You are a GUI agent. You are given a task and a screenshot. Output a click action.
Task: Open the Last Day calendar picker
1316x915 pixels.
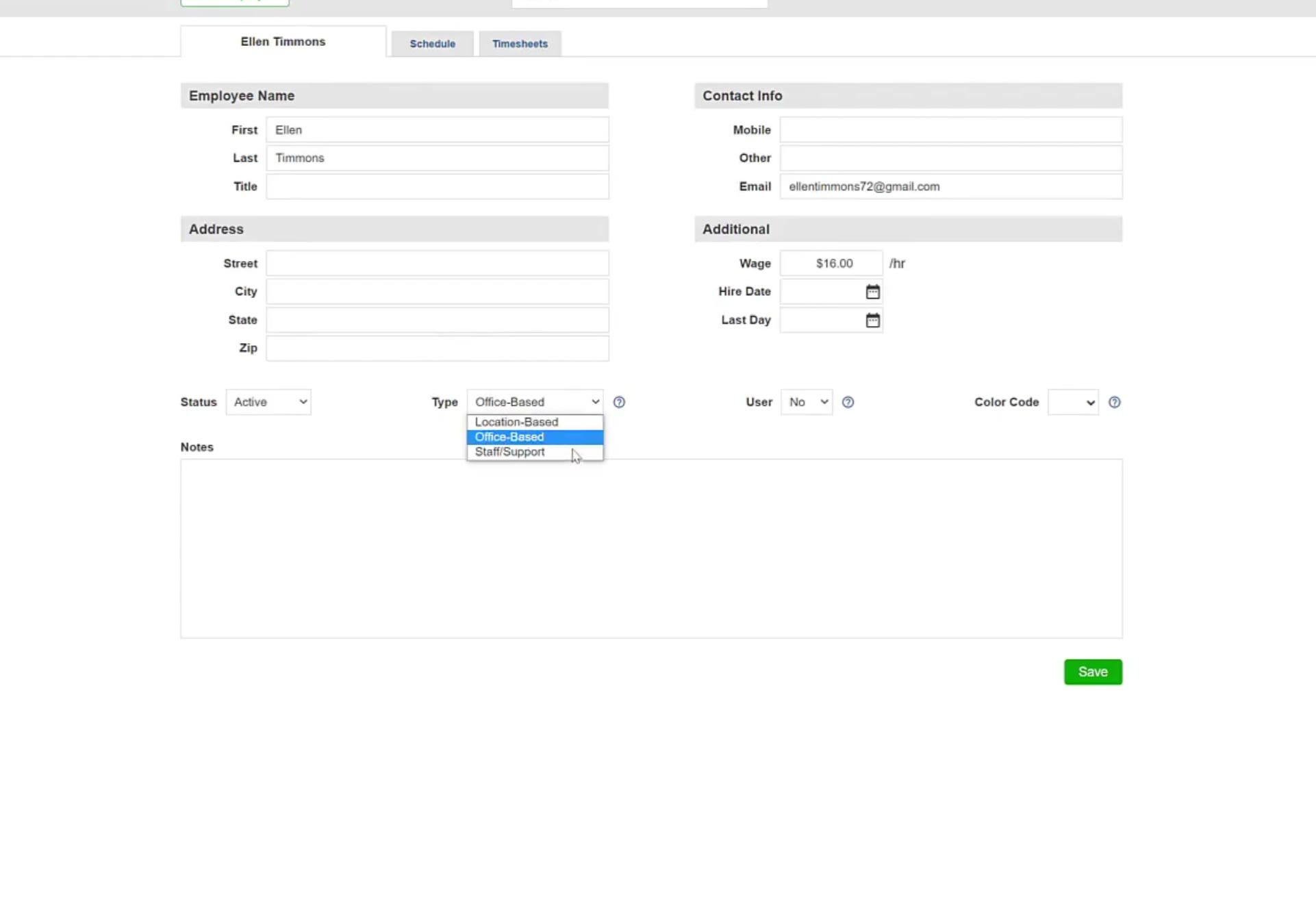872,321
